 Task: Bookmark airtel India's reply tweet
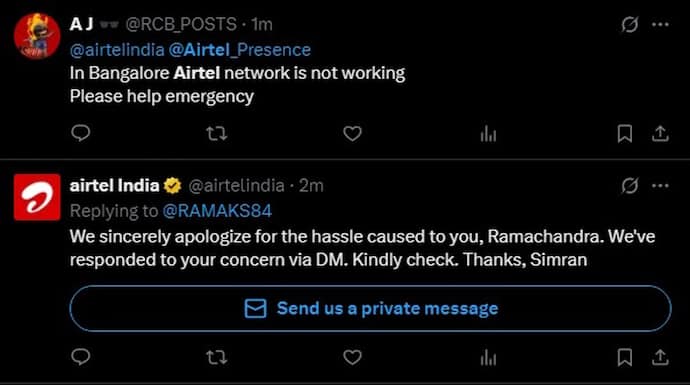pos(625,357)
